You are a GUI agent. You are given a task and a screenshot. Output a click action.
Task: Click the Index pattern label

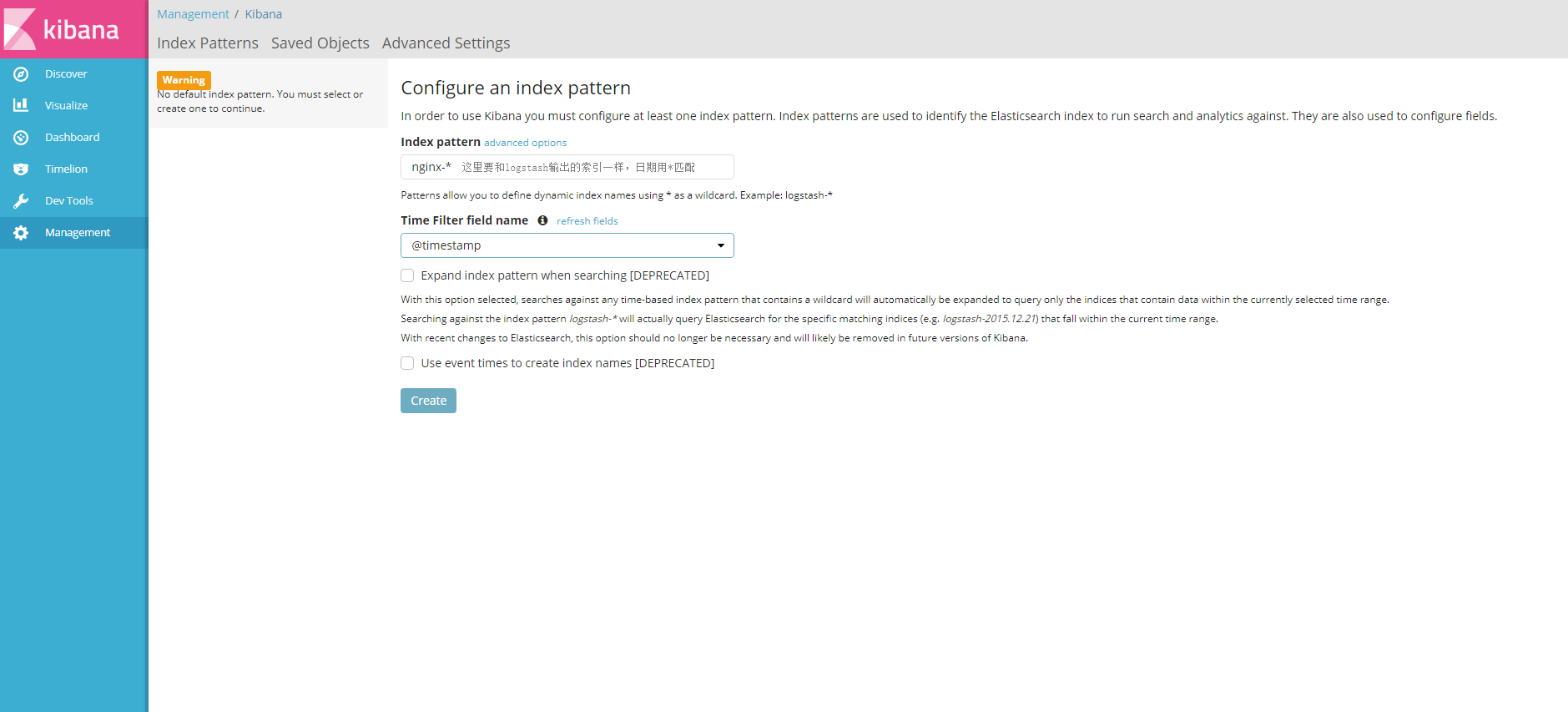(441, 142)
